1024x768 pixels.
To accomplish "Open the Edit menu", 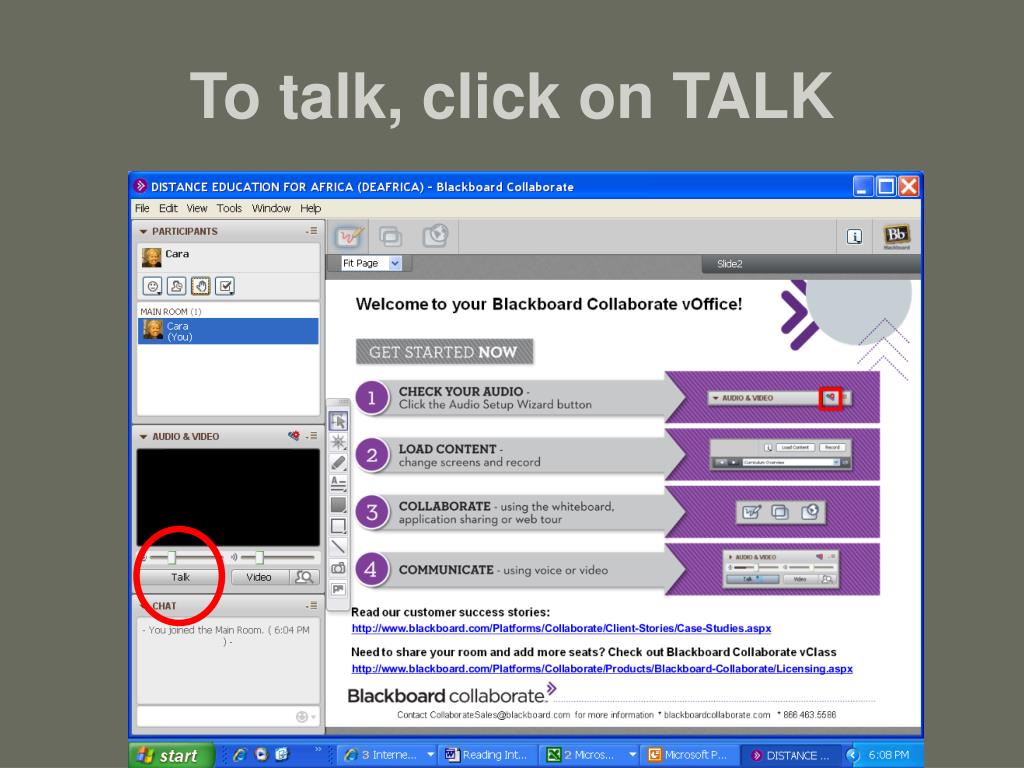I will (x=168, y=208).
